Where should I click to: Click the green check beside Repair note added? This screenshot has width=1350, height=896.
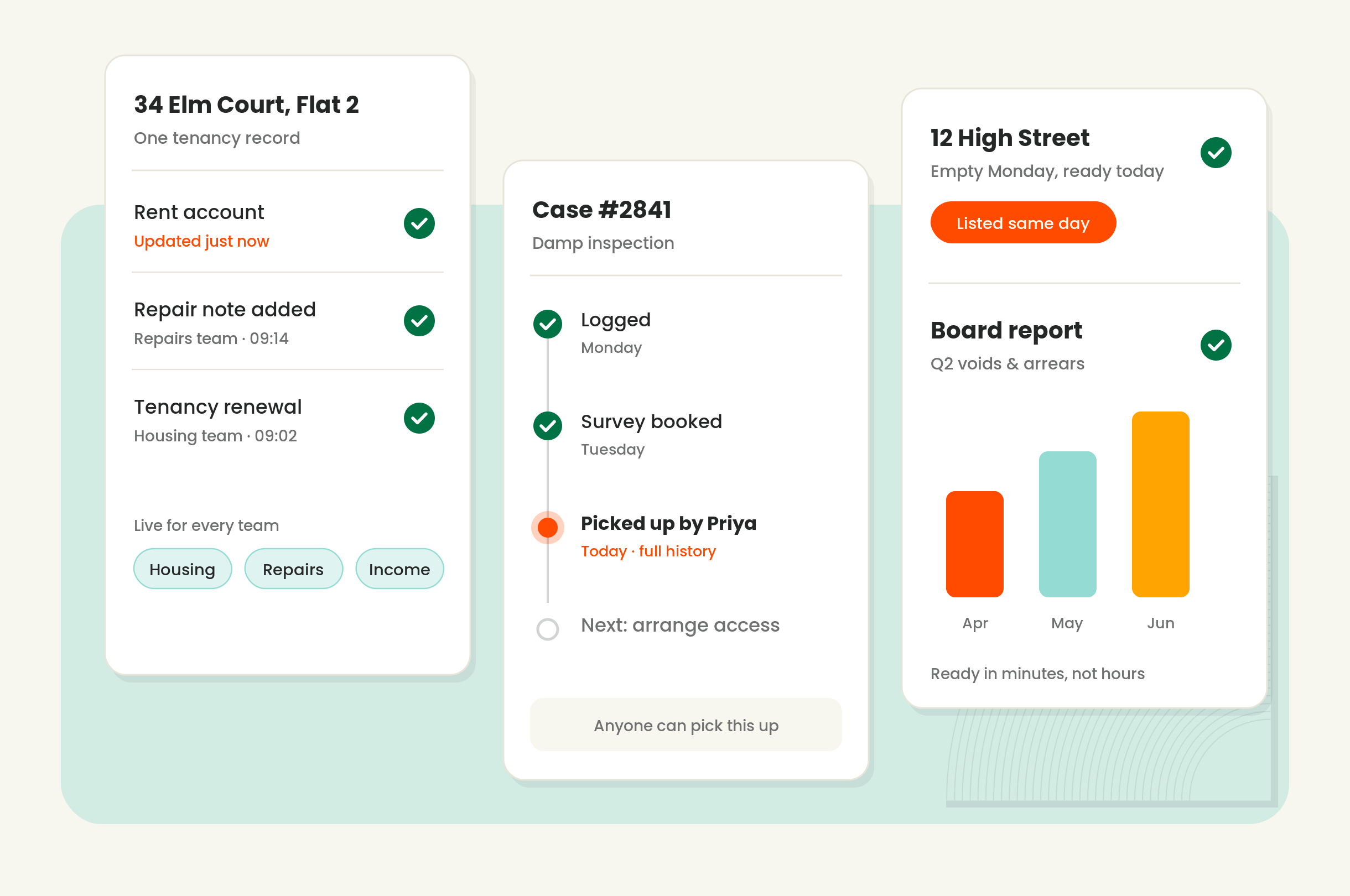click(419, 321)
